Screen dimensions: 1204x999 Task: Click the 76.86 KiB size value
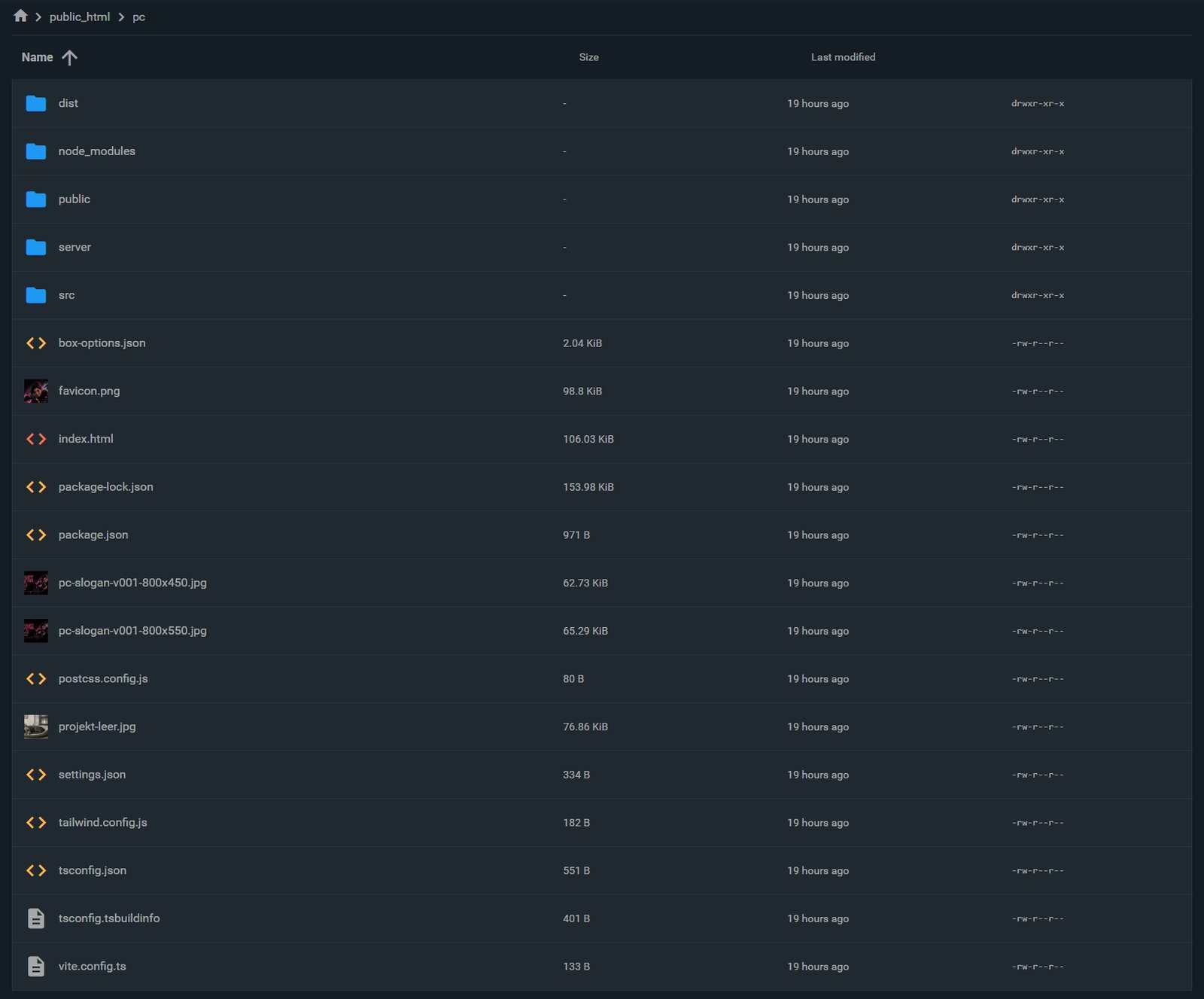coord(585,726)
